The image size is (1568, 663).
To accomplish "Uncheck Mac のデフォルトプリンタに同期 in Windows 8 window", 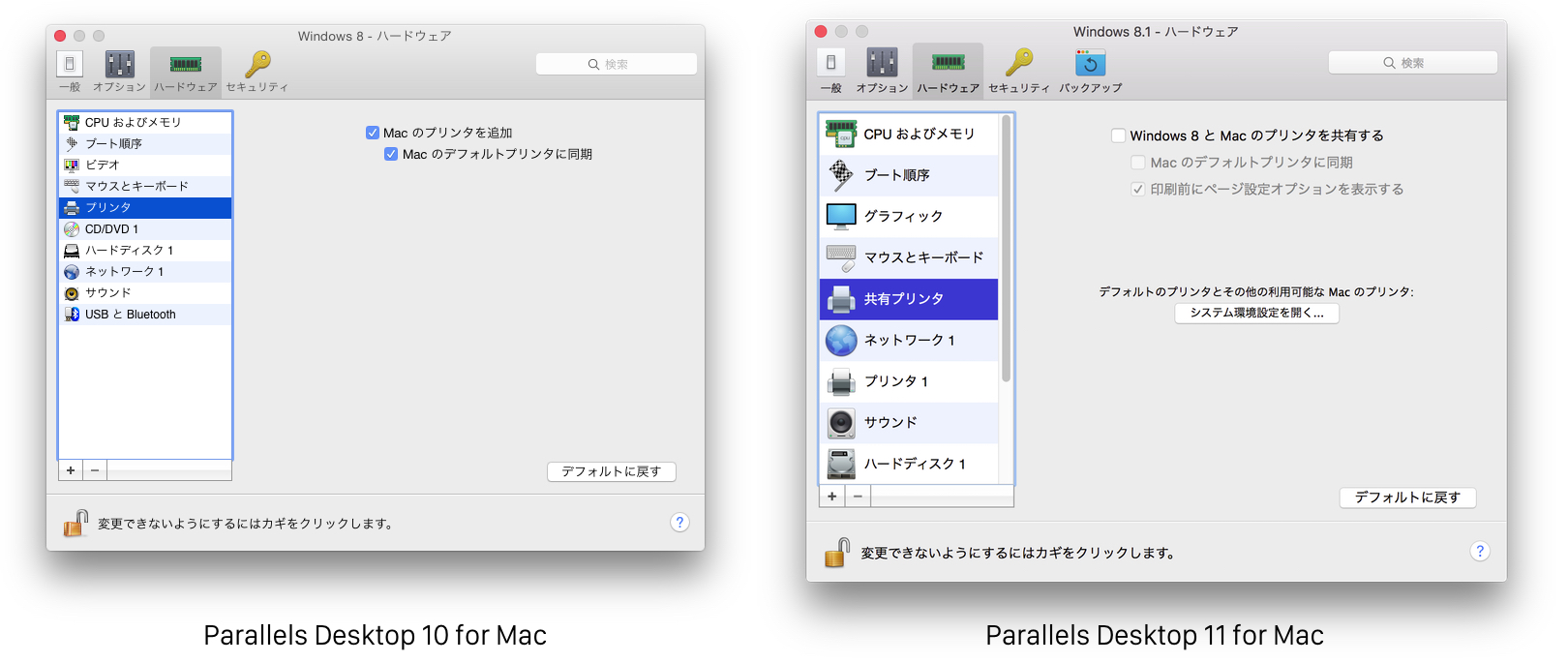I will click(391, 154).
